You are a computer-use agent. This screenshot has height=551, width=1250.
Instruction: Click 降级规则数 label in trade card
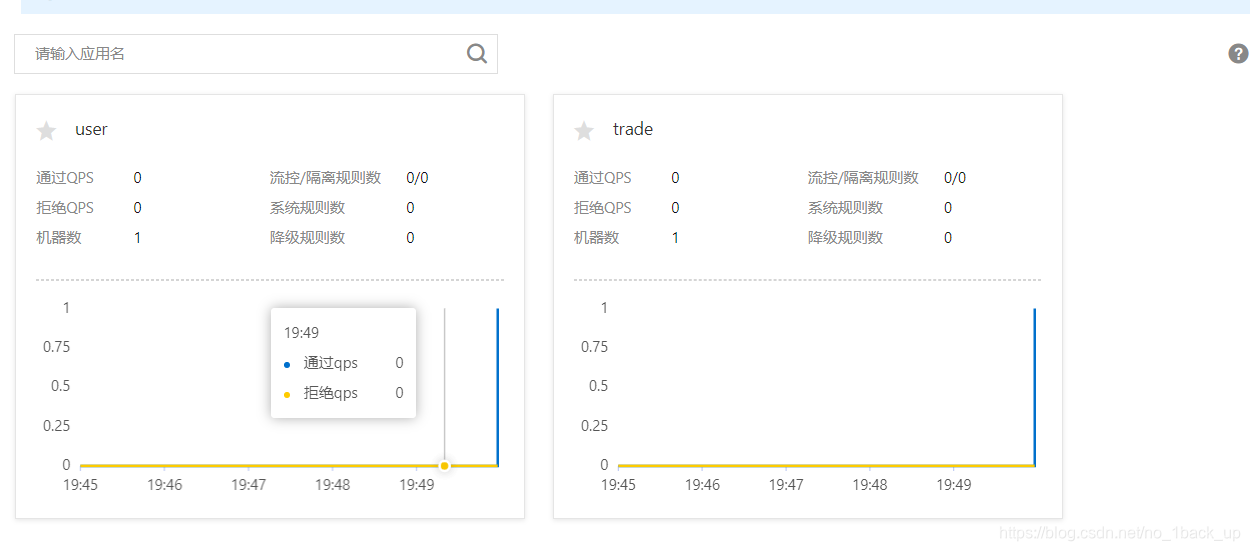click(x=845, y=238)
